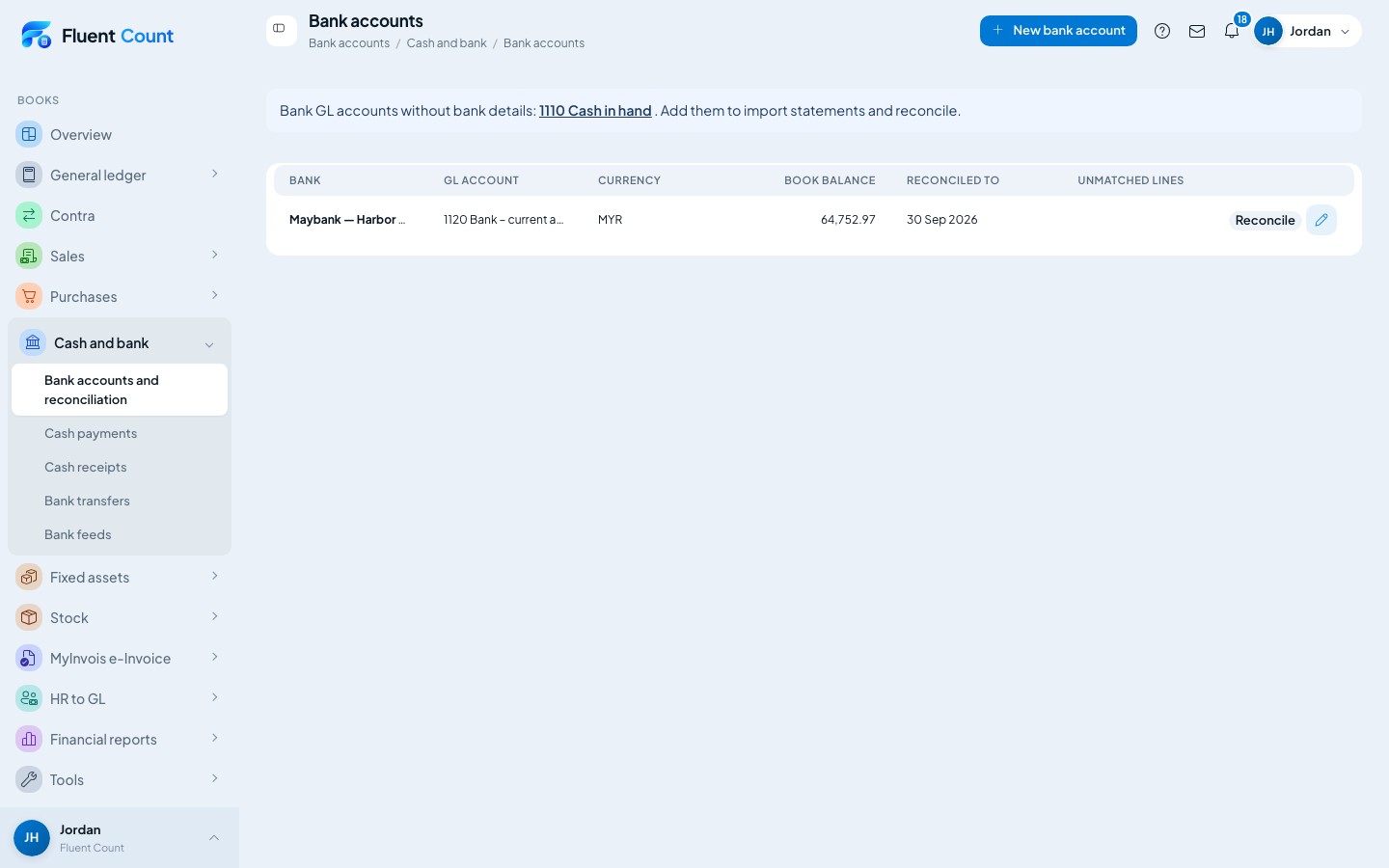Click the General ledger sidebar icon
The width and height of the screenshot is (1389, 868).
[x=29, y=175]
